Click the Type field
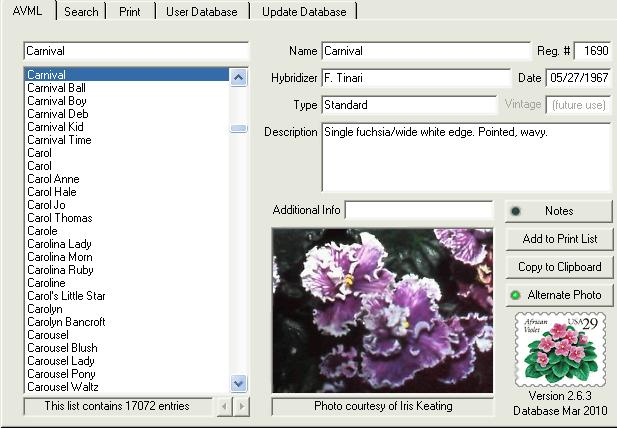Screen dimensions: 617x428 point(410,105)
